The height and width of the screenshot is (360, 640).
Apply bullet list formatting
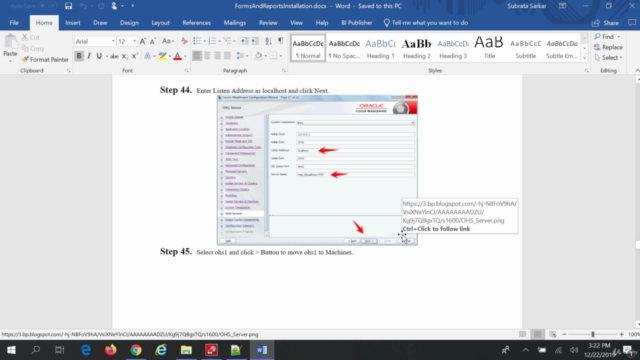pyautogui.click(x=197, y=41)
